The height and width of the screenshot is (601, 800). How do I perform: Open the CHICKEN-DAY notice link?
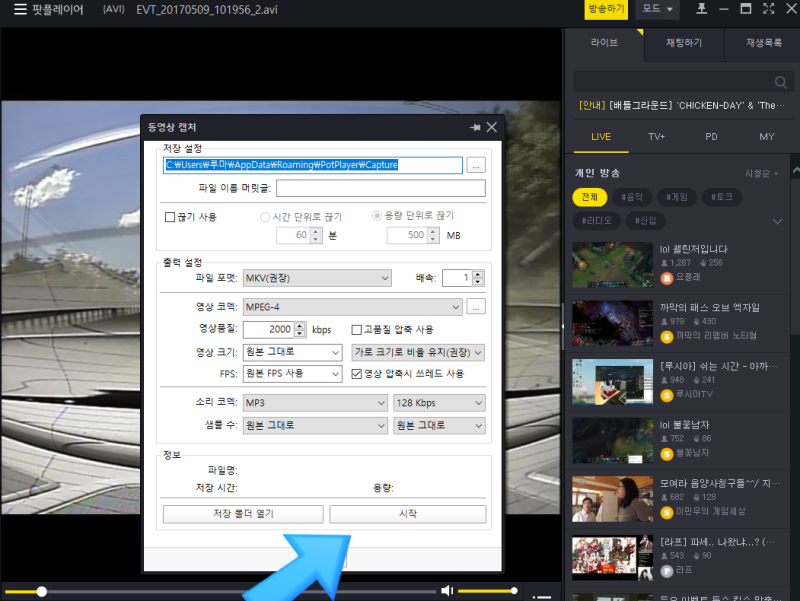(682, 106)
